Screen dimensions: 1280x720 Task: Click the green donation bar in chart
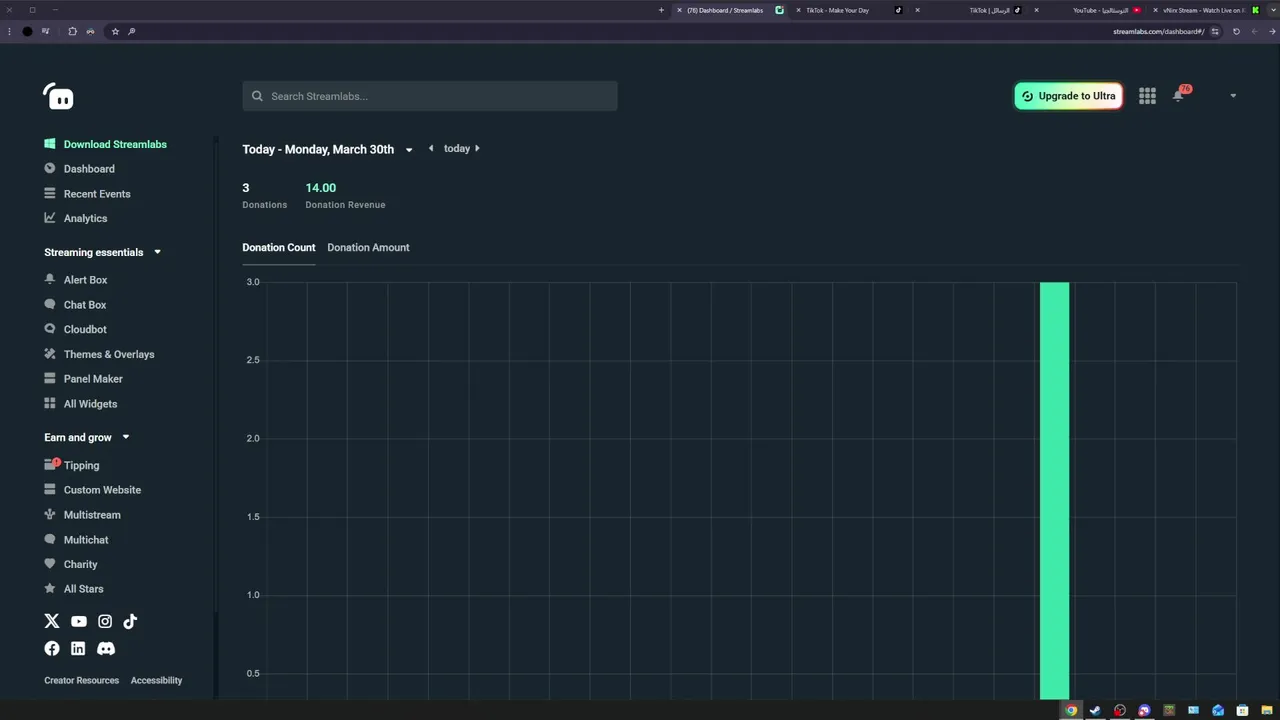click(x=1054, y=490)
